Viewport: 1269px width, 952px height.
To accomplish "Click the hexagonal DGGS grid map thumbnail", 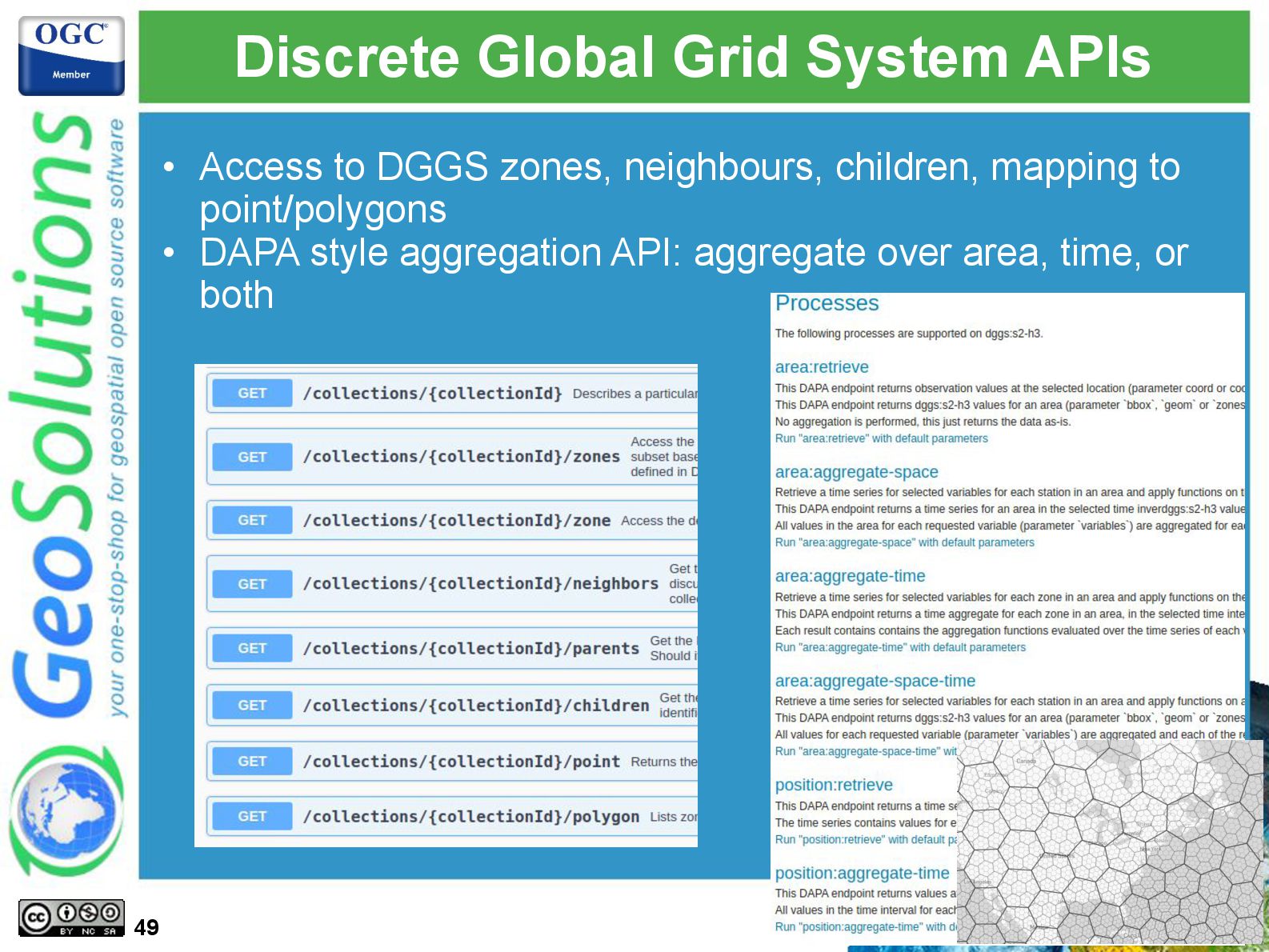I will tap(1111, 842).
